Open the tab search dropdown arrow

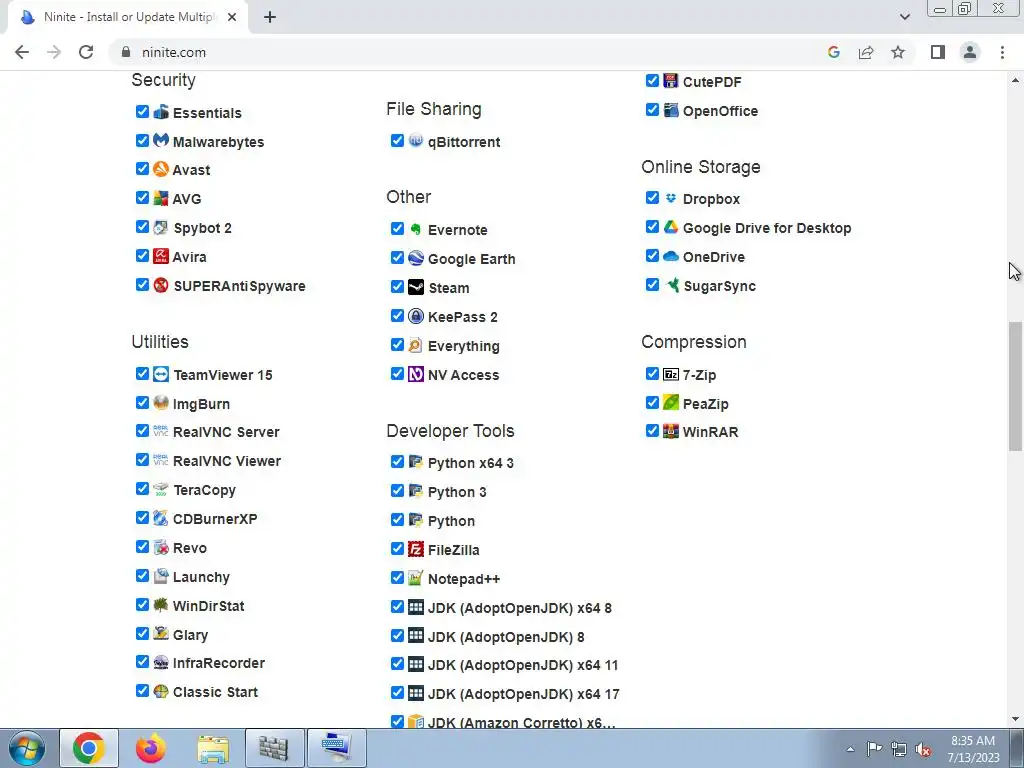point(904,17)
